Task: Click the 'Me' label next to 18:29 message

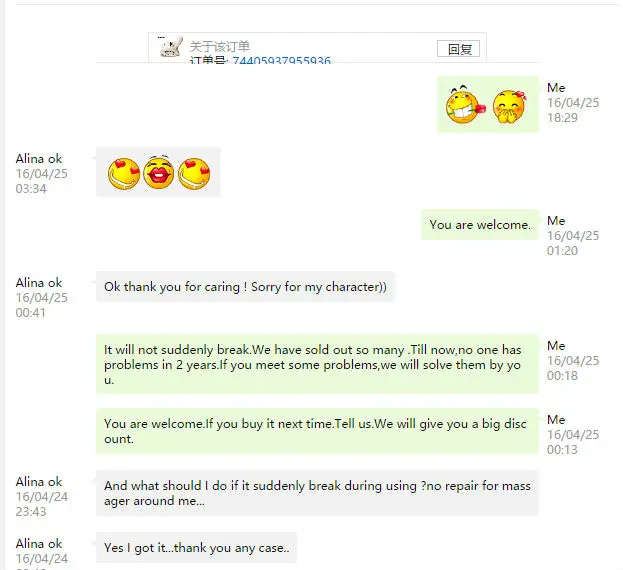Action: click(556, 88)
